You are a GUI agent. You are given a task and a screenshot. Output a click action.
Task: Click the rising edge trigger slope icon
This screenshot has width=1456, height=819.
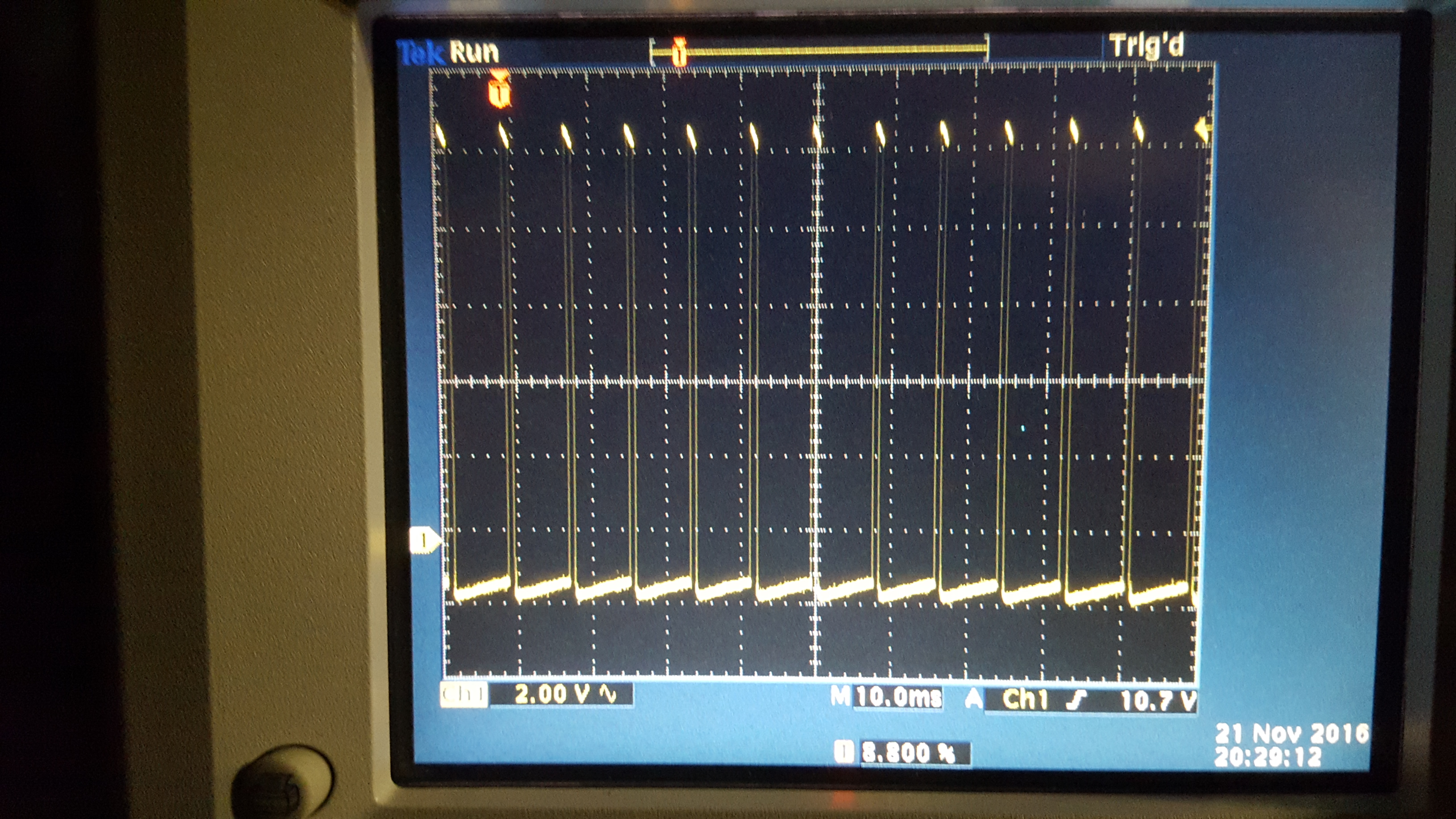(x=1077, y=701)
